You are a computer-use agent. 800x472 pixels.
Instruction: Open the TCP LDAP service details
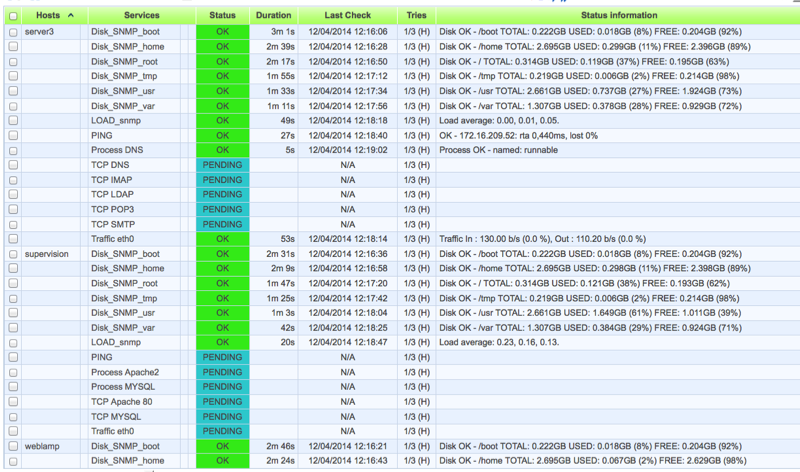point(112,195)
